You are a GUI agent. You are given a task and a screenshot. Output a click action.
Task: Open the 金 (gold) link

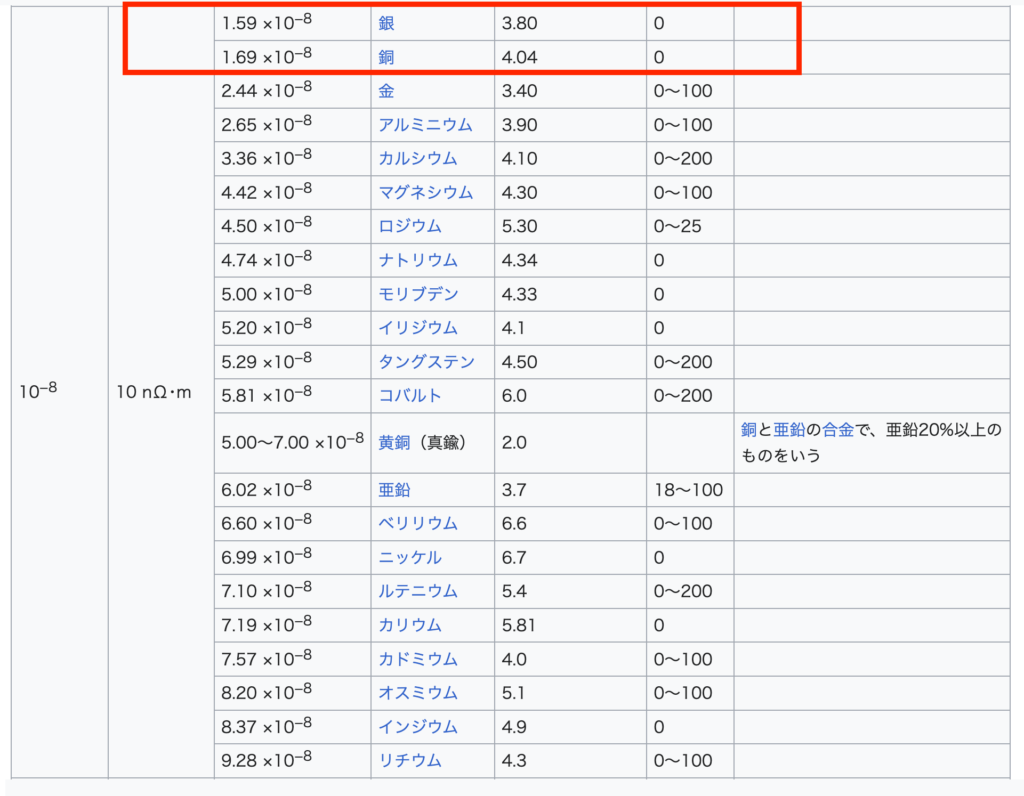tap(386, 91)
